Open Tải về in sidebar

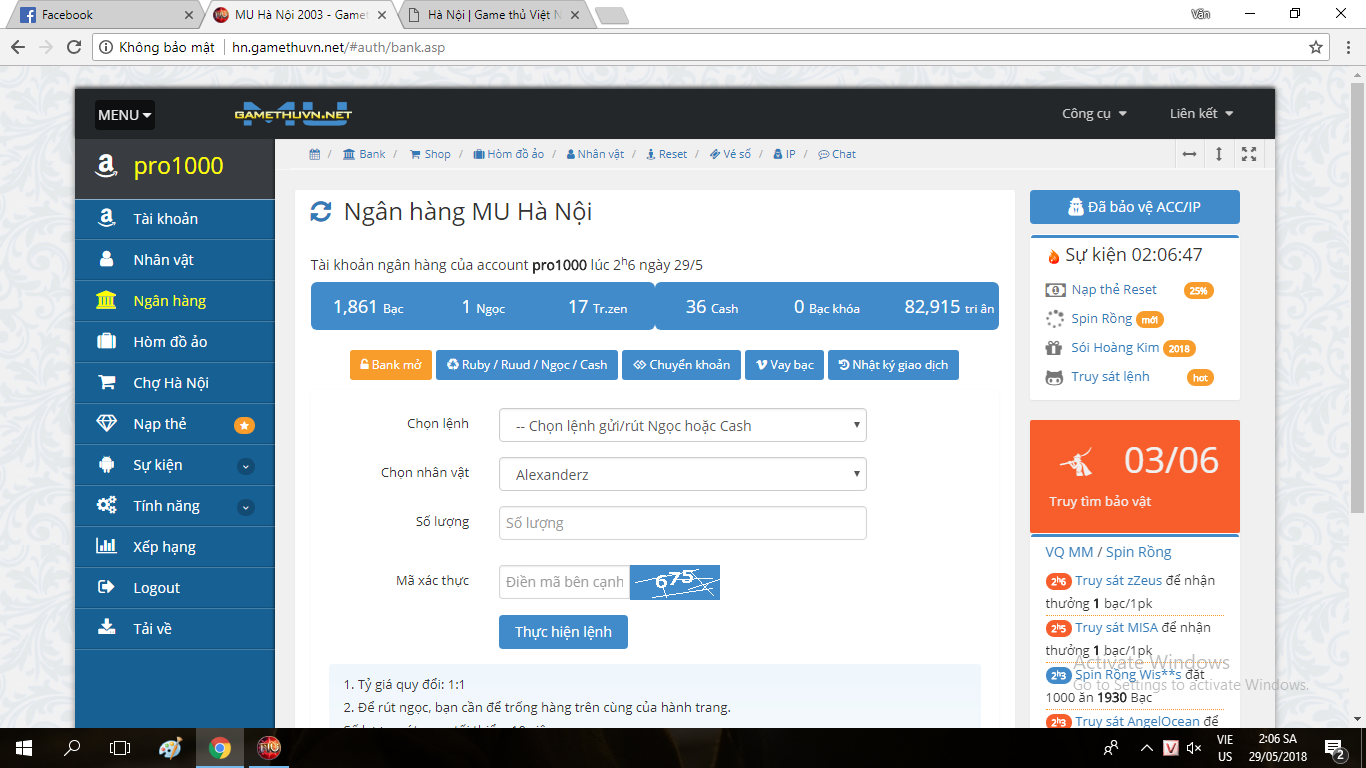pos(175,629)
